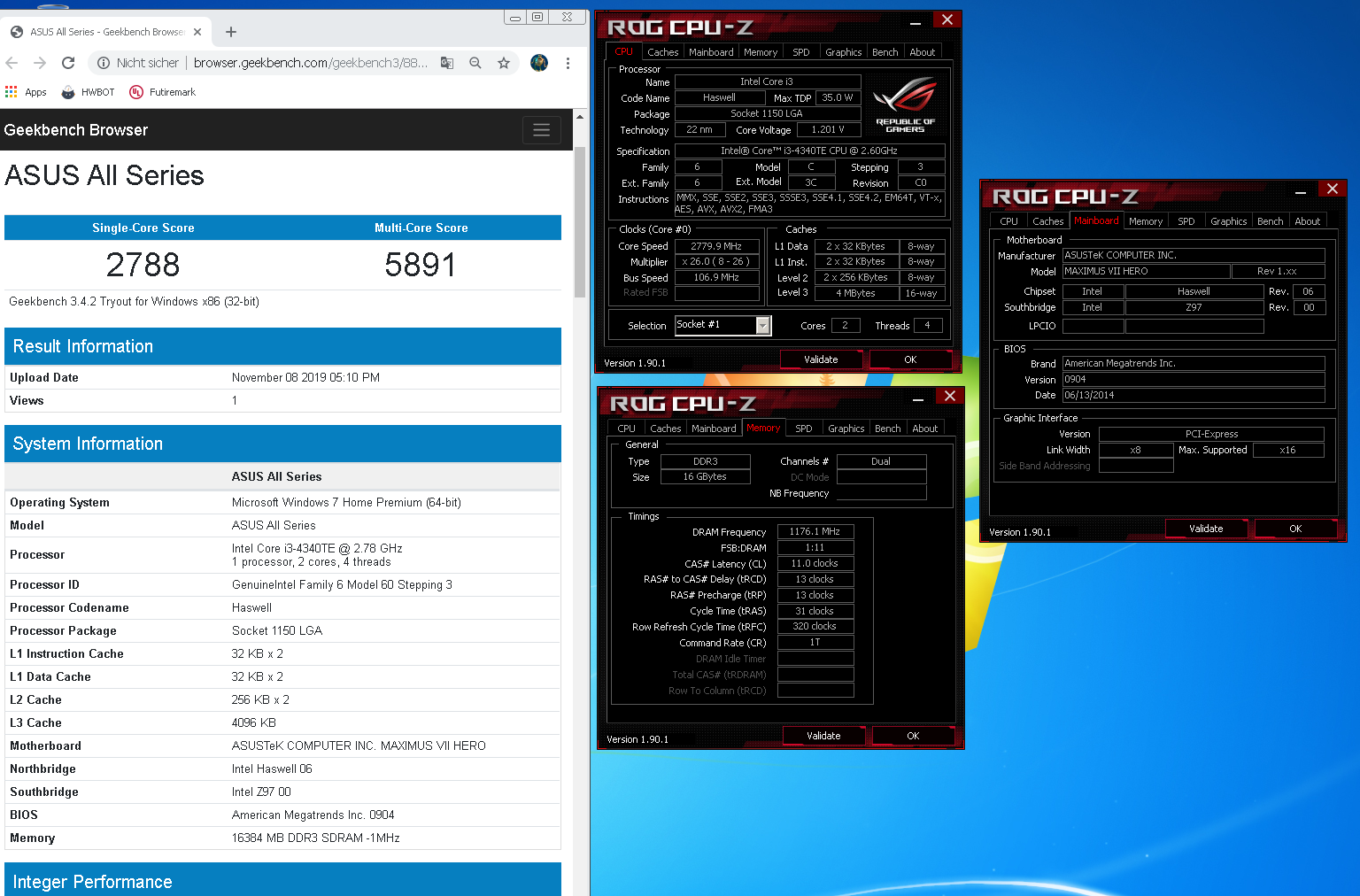The width and height of the screenshot is (1360, 896).
Task: Click Validate in the Mainboard window
Action: point(1206,529)
